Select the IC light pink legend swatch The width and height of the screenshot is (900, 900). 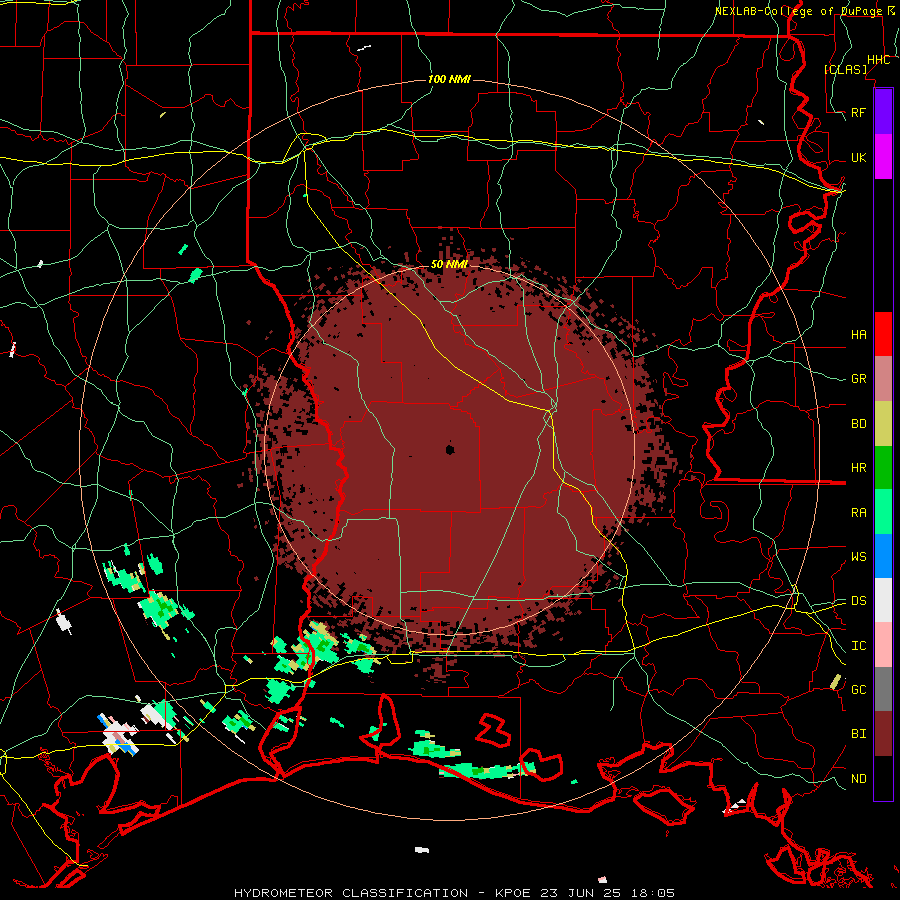coord(883,645)
